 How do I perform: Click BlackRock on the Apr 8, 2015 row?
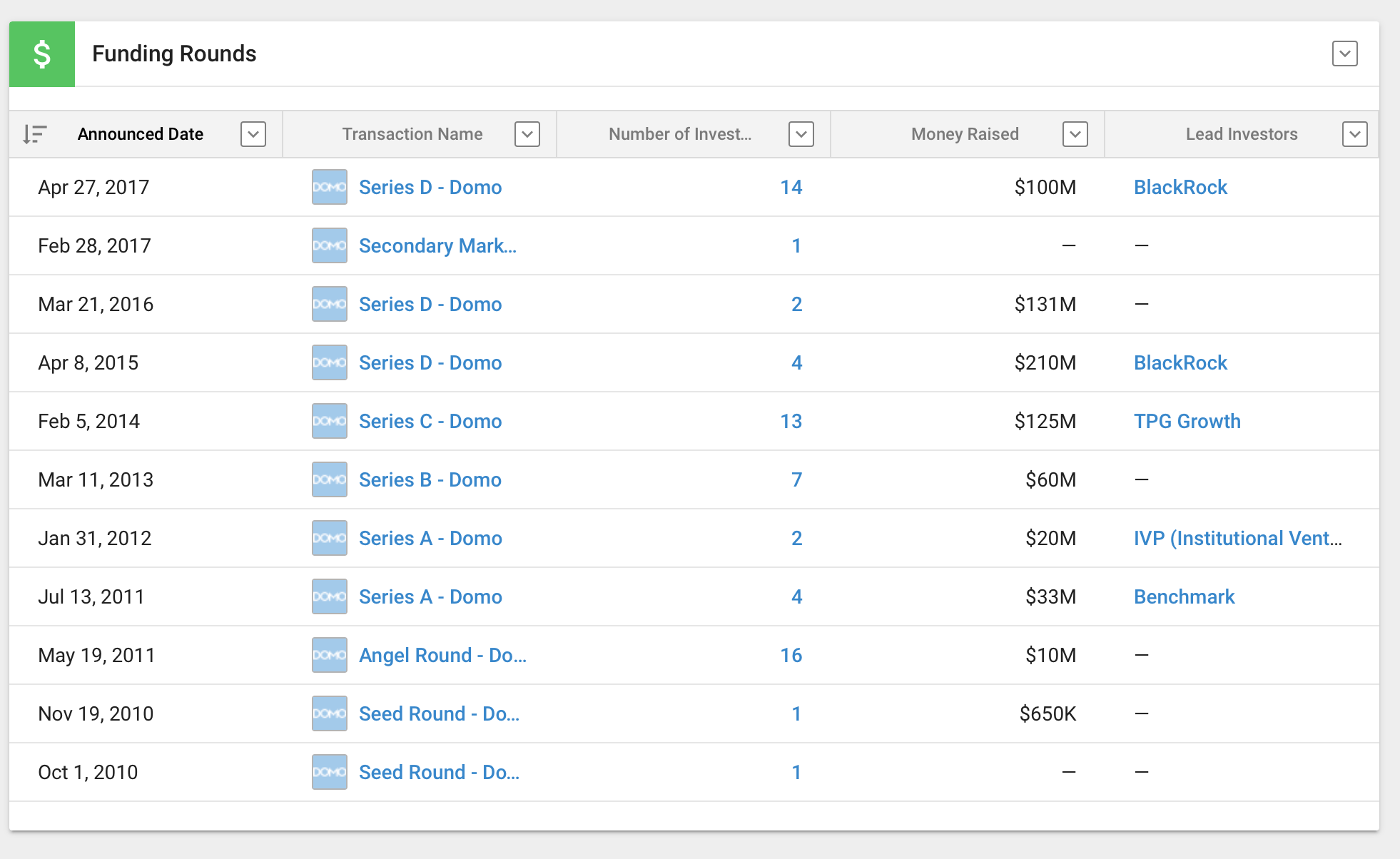1180,362
